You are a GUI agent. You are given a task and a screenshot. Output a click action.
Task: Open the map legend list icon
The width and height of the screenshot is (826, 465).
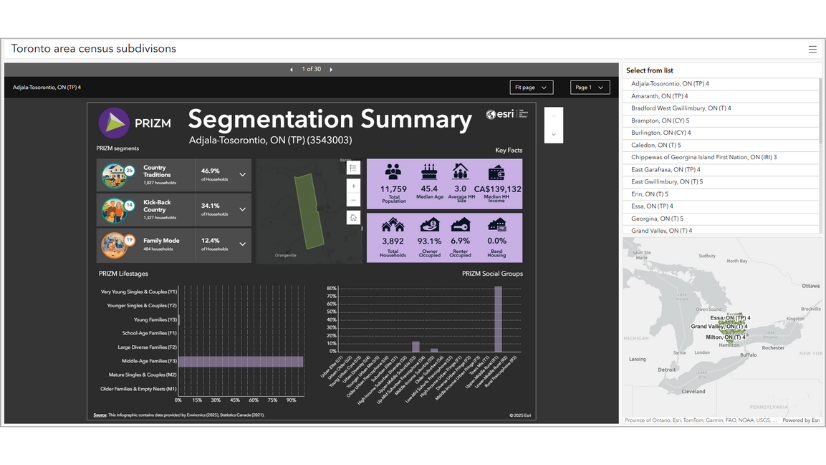[x=353, y=168]
